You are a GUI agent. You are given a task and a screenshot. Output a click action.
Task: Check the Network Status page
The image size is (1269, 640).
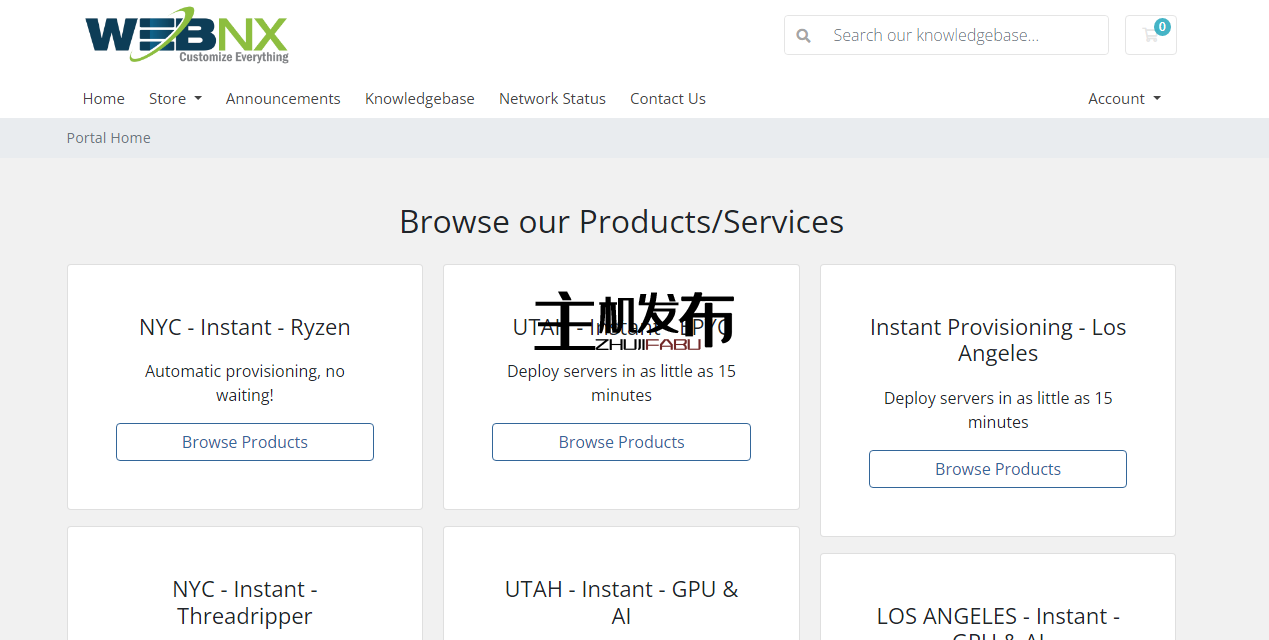pyautogui.click(x=552, y=98)
